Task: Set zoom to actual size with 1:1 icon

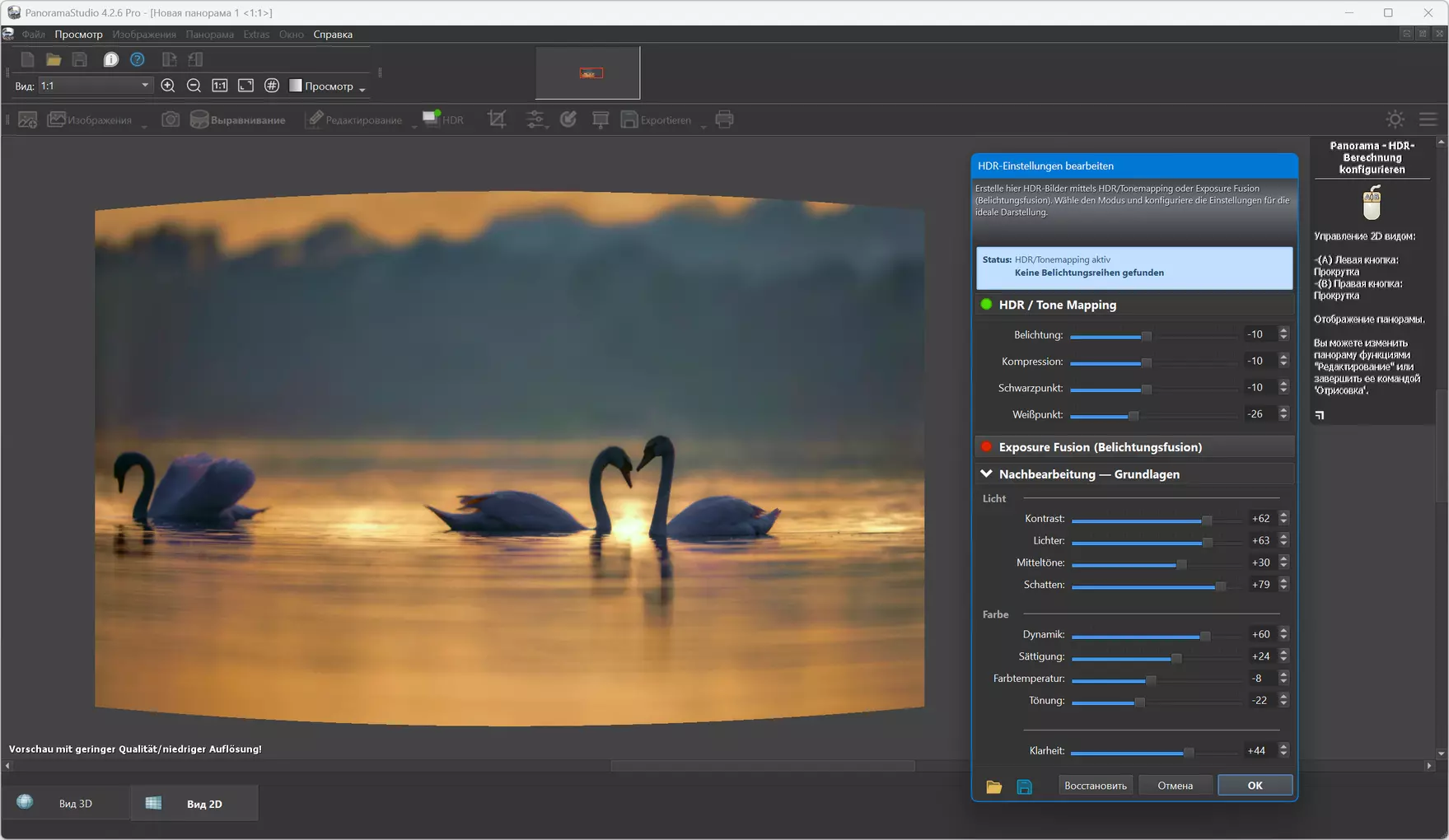Action: click(x=220, y=86)
